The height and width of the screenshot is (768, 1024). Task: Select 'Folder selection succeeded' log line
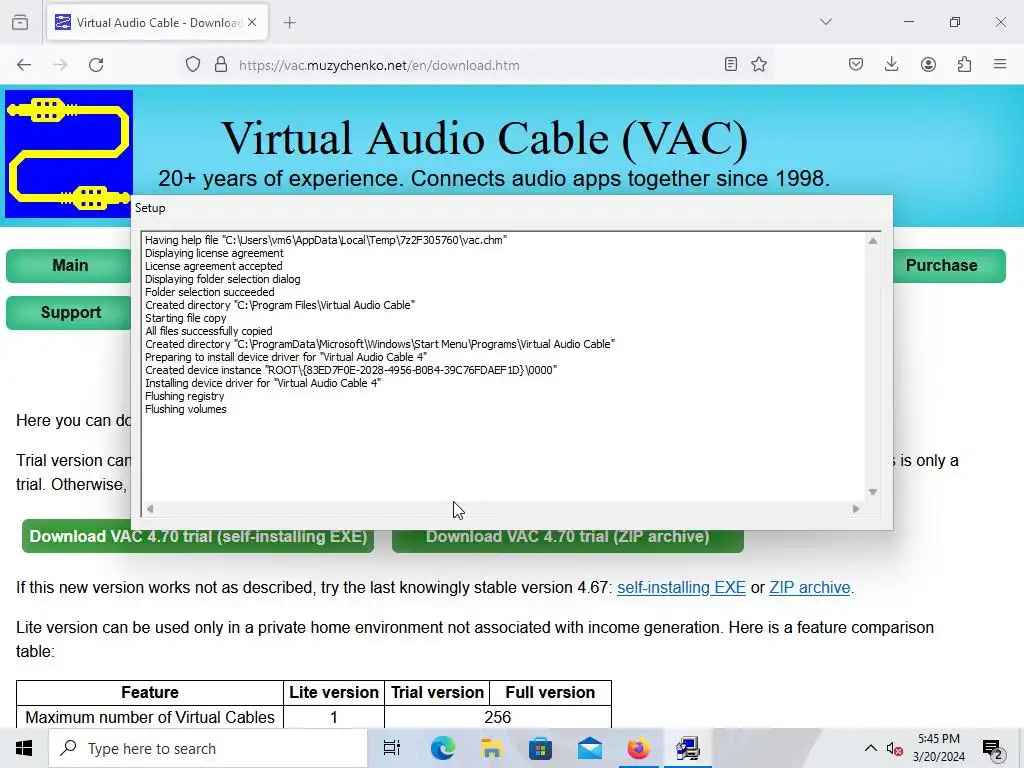pos(210,293)
